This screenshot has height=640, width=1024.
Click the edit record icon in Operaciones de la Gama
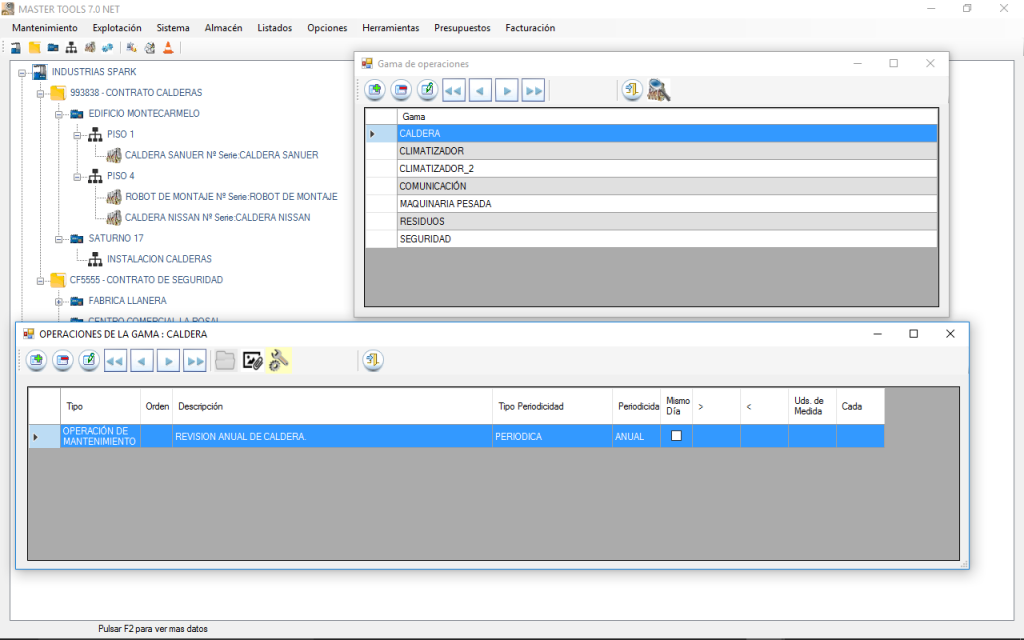(89, 361)
